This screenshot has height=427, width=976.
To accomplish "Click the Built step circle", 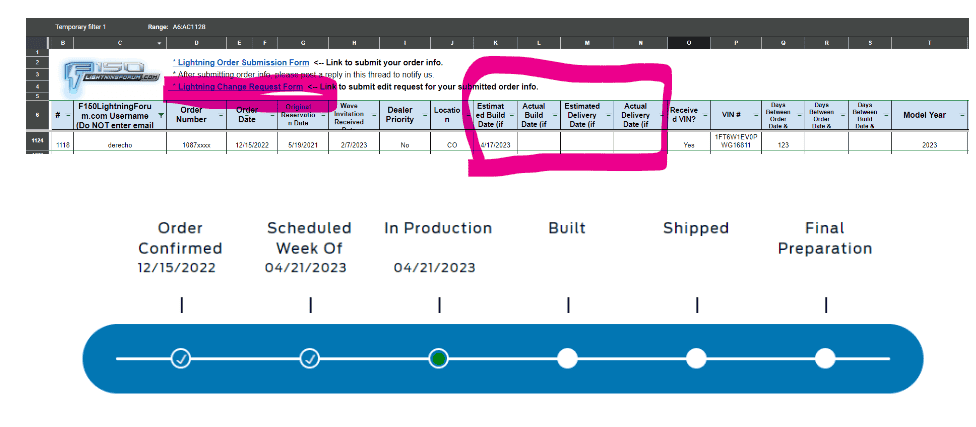I will pyautogui.click(x=567, y=358).
